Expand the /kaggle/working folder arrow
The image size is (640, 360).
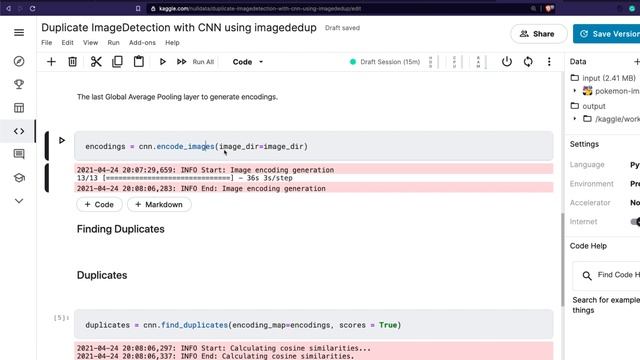pos(575,119)
